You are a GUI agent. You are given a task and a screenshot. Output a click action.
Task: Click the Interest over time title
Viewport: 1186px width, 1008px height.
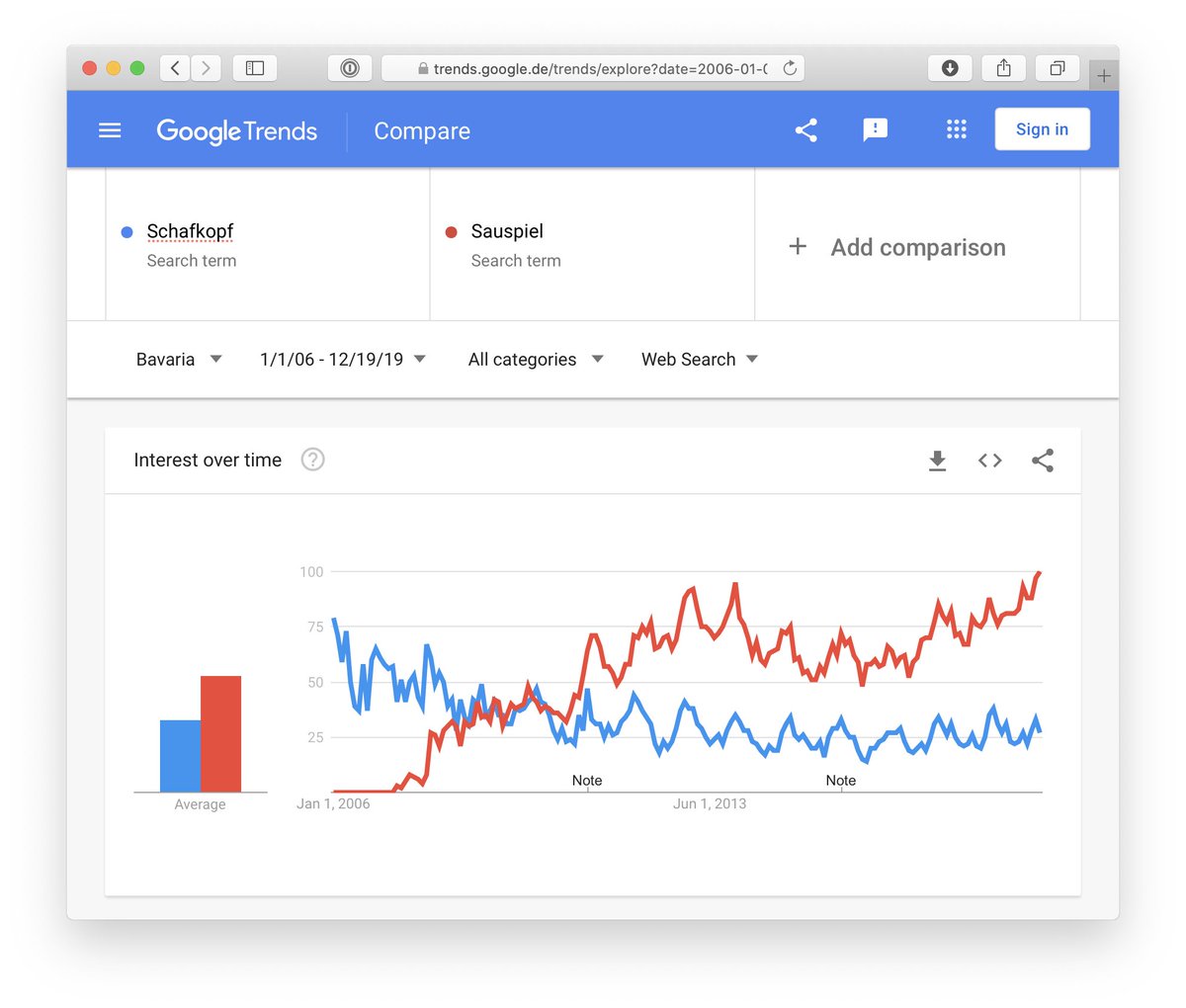(x=208, y=461)
